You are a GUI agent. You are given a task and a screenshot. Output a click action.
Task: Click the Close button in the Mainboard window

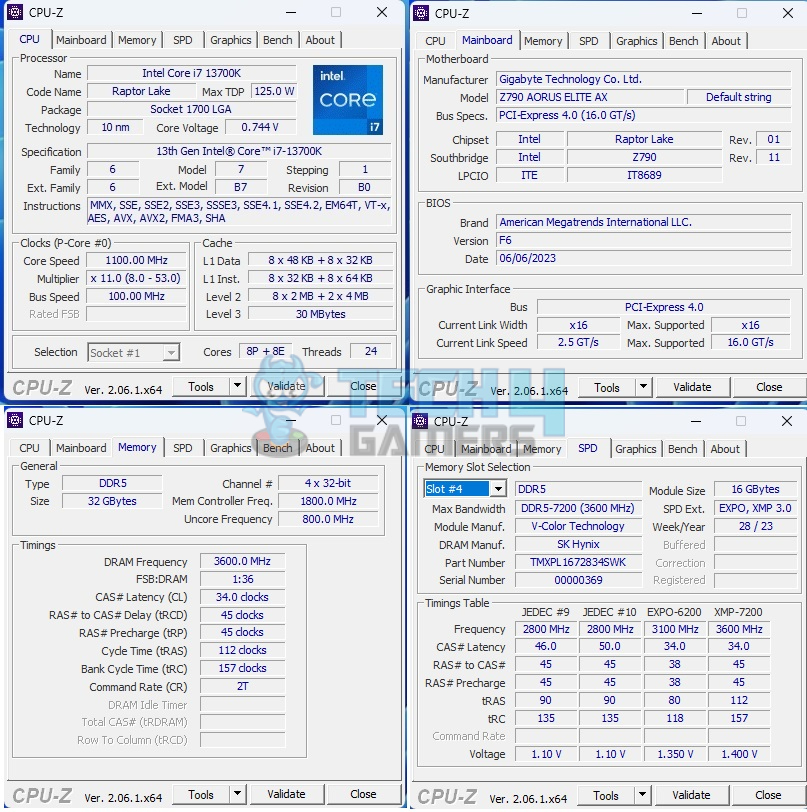pyautogui.click(x=769, y=387)
